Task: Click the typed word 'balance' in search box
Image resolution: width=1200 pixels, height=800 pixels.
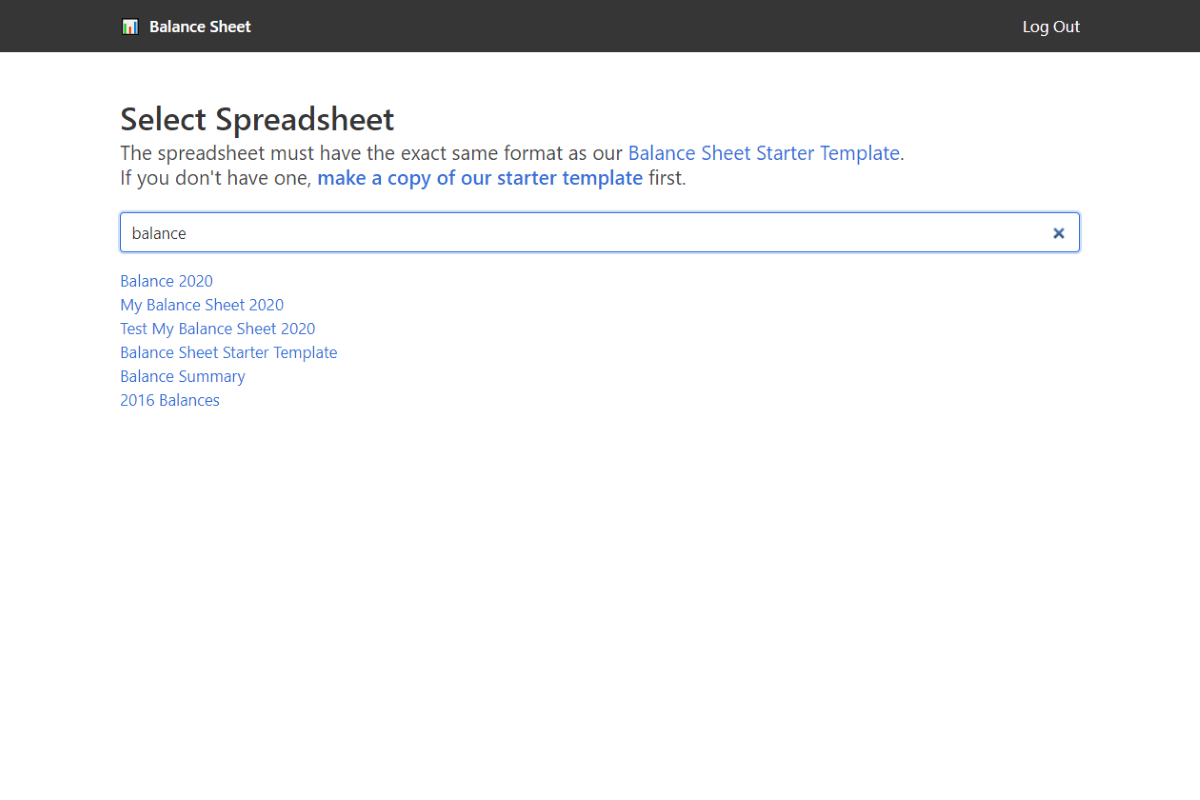Action: [x=159, y=233]
